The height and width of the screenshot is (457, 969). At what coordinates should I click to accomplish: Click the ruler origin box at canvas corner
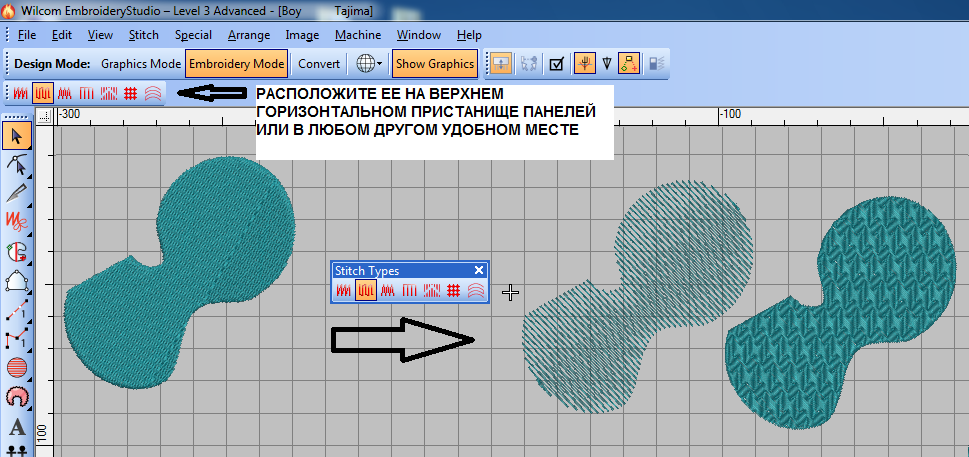click(x=44, y=116)
